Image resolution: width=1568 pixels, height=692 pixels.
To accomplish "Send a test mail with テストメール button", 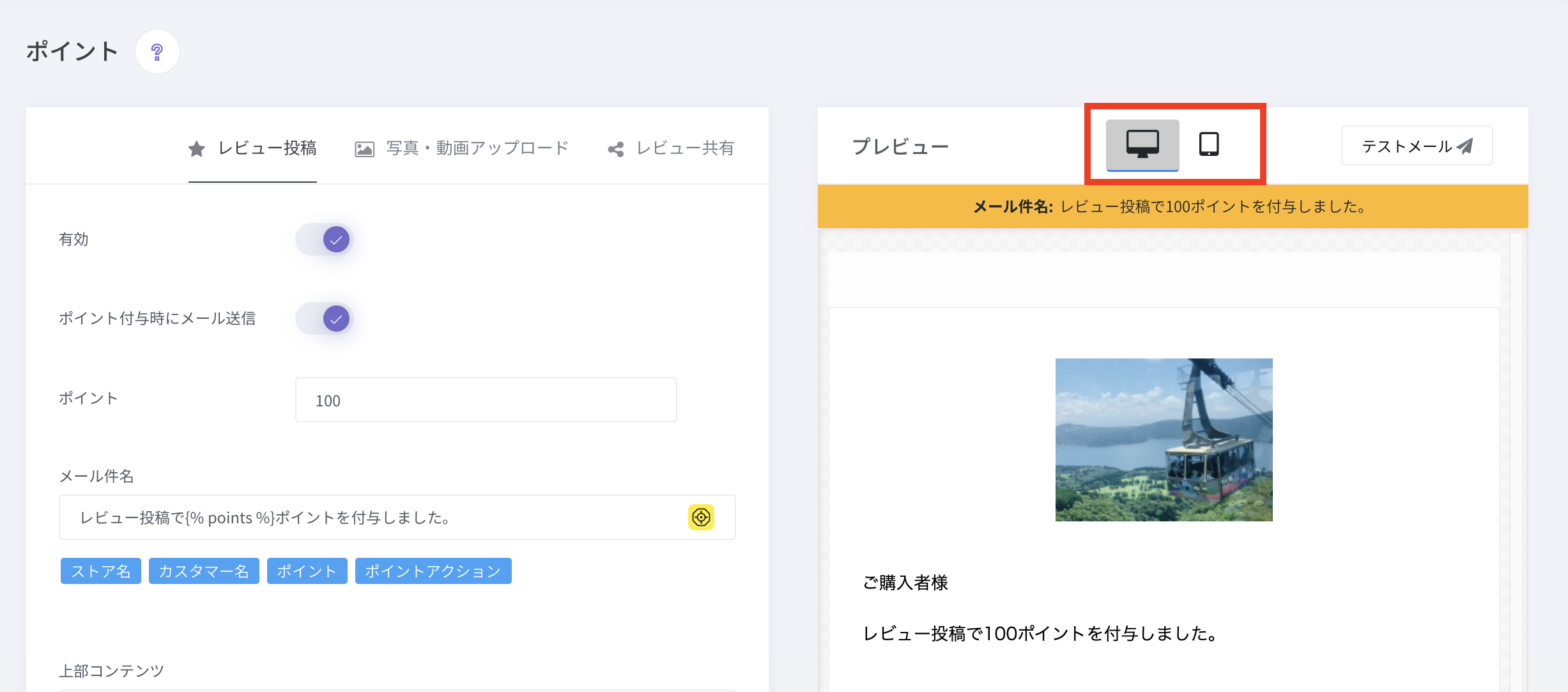I will pyautogui.click(x=1416, y=146).
